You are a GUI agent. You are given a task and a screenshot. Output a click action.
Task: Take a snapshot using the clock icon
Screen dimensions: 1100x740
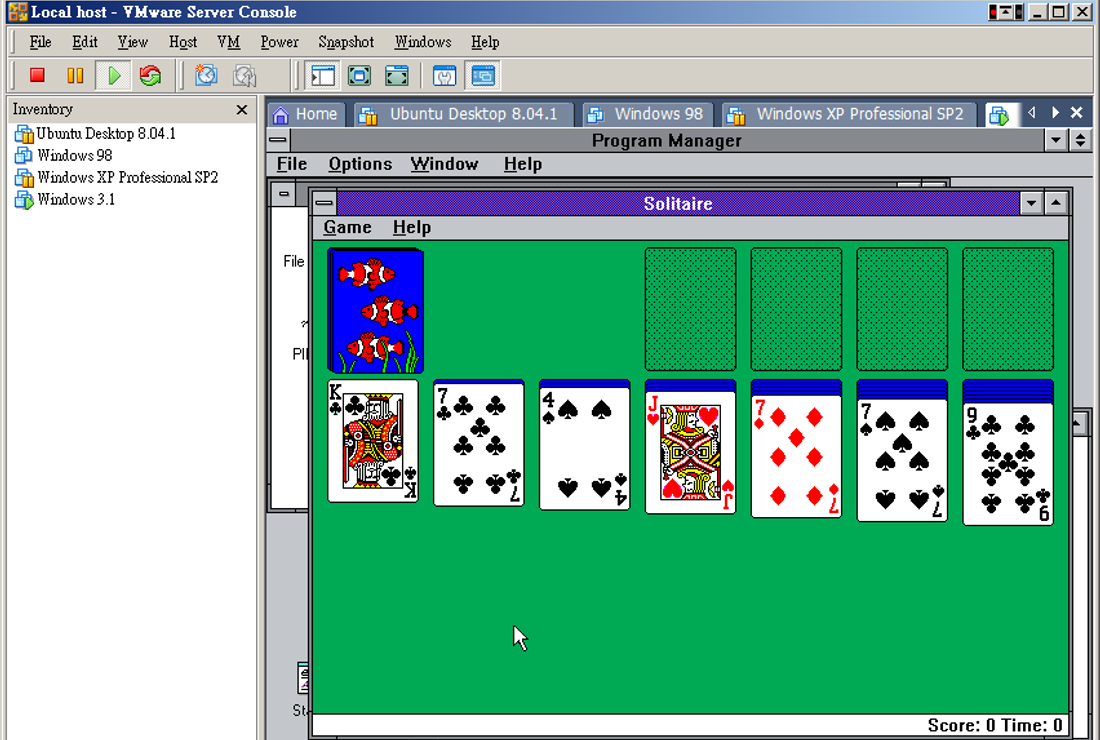tap(206, 75)
